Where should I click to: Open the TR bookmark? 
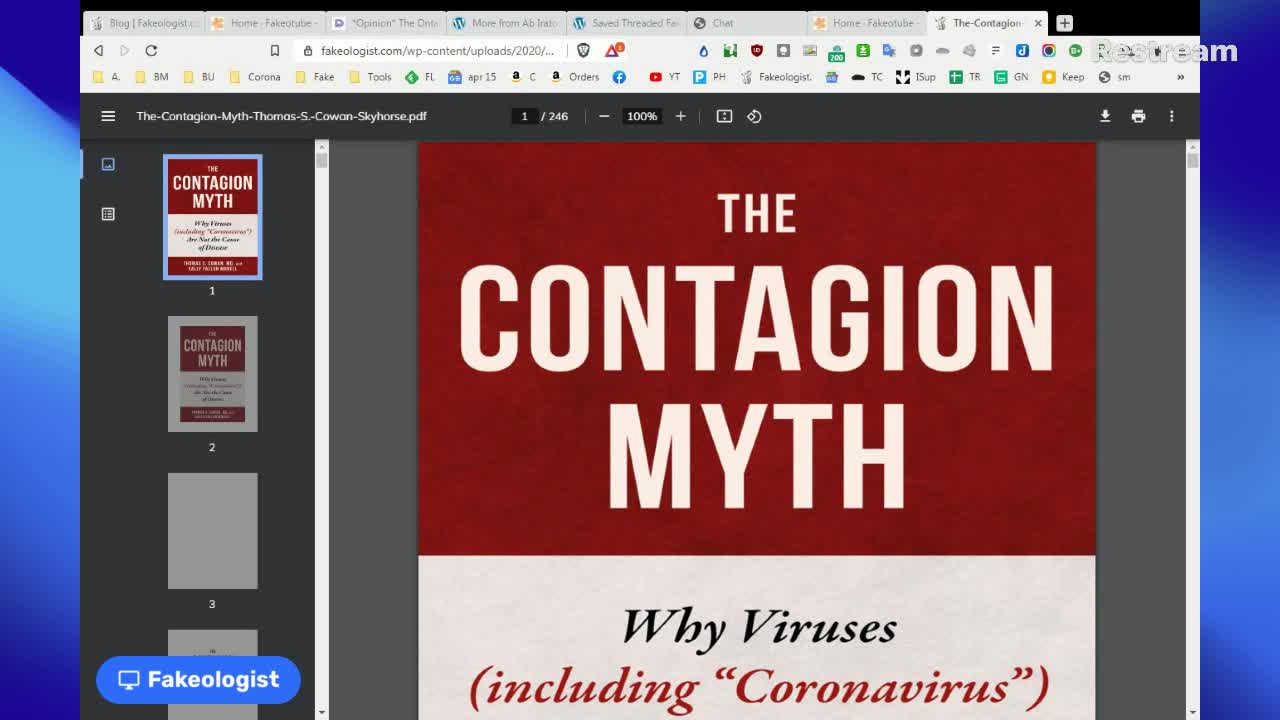pos(965,77)
